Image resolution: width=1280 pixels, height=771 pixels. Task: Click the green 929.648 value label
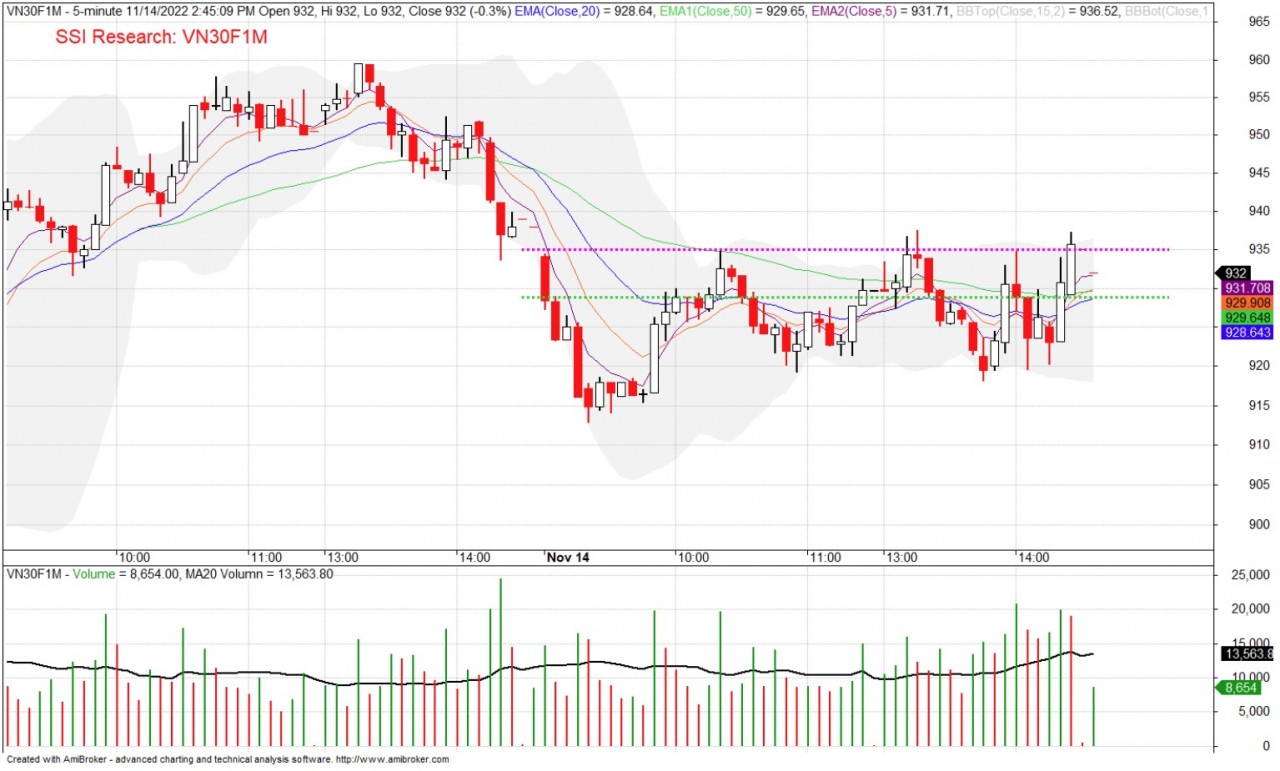coord(1248,317)
